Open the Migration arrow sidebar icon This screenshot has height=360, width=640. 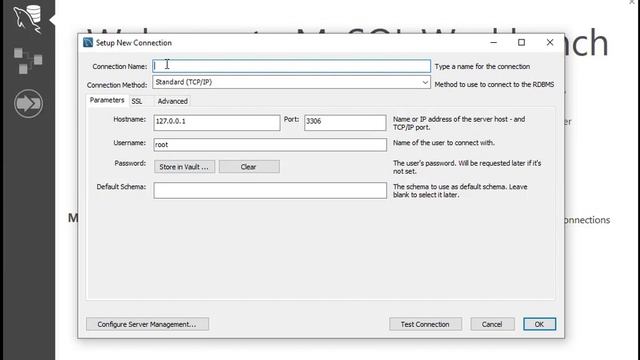click(28, 104)
